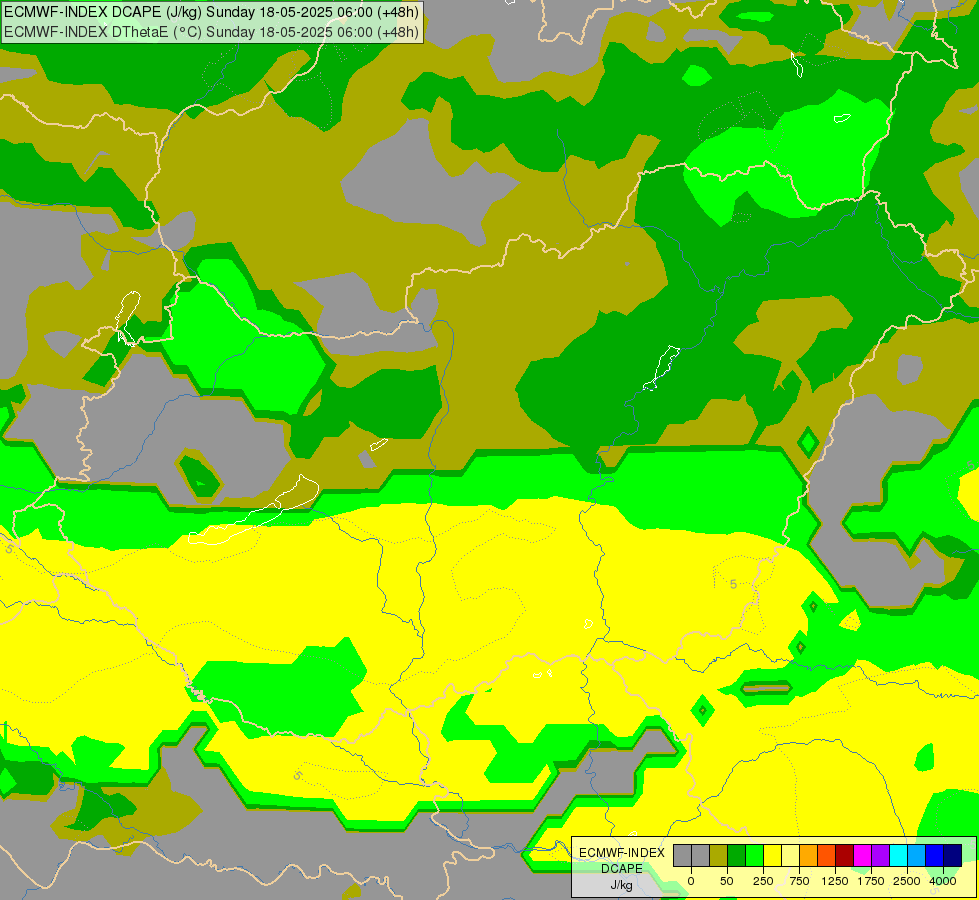This screenshot has height=900, width=979.
Task: Click the ECMWF-INDEX label in legend
Action: [x=622, y=853]
